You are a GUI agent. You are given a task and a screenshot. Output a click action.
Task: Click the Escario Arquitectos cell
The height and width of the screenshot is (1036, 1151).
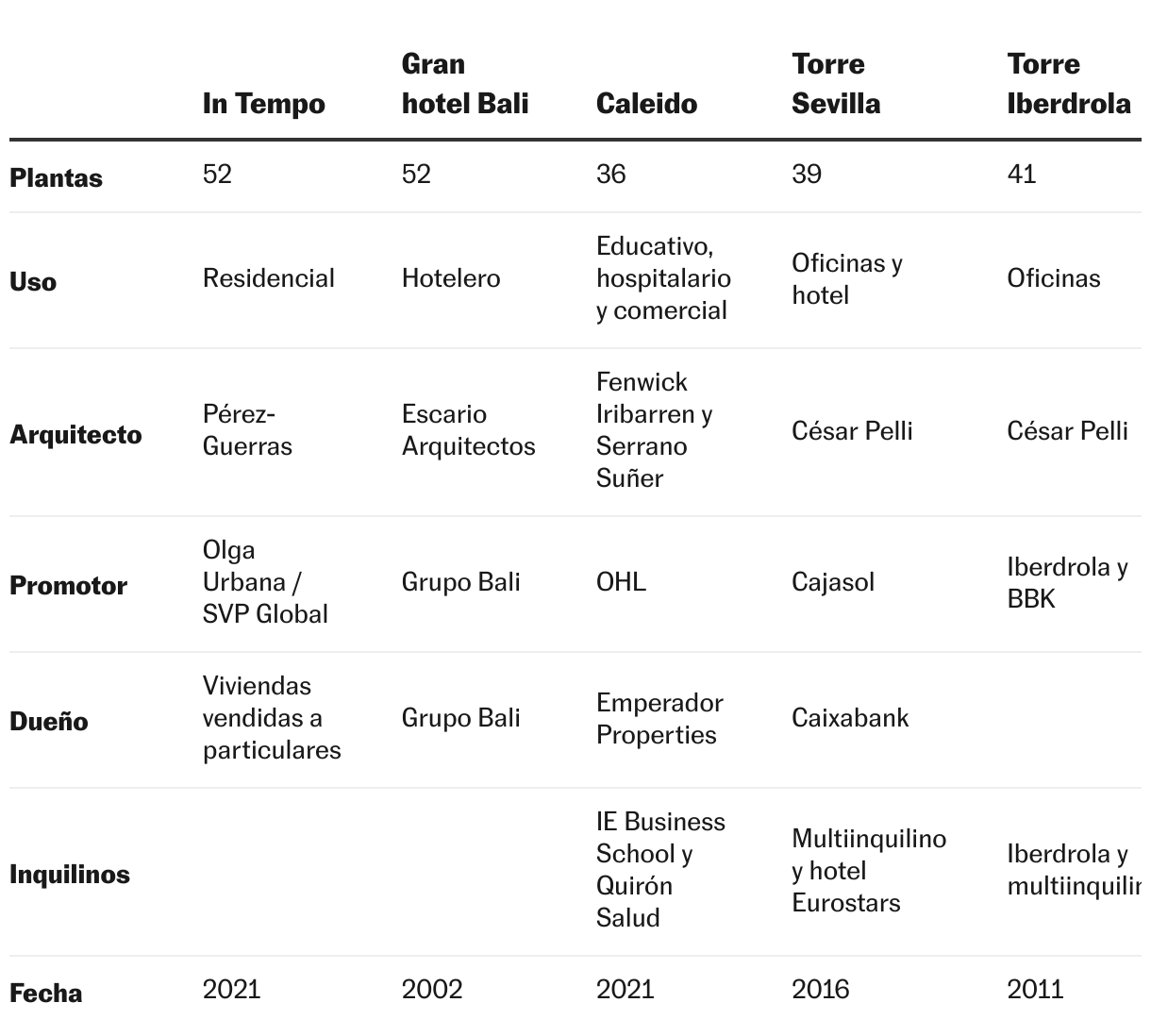[x=468, y=430]
